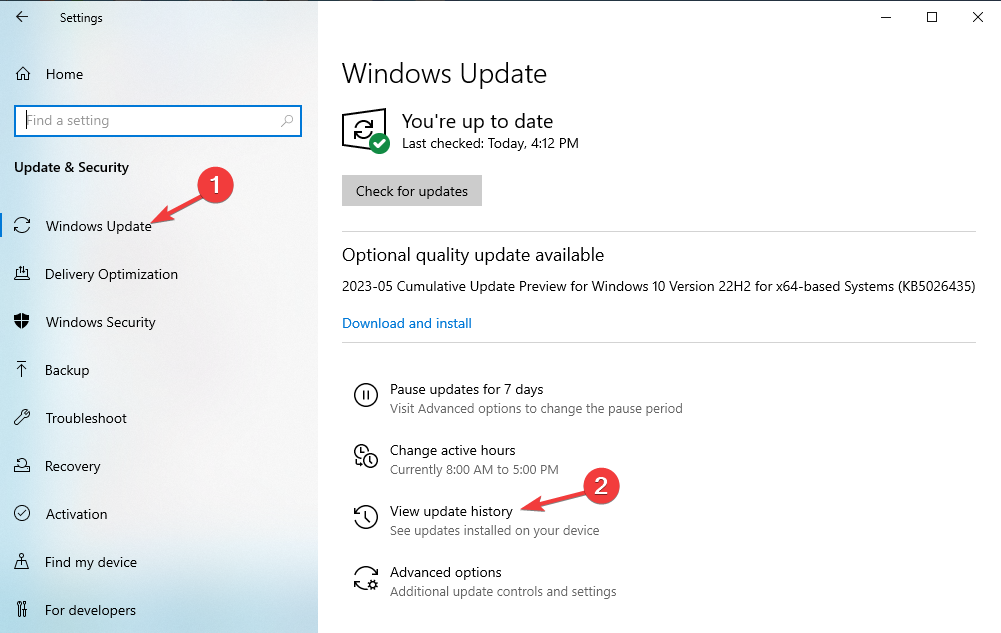Click the 'Update & Security' section heading

72,167
